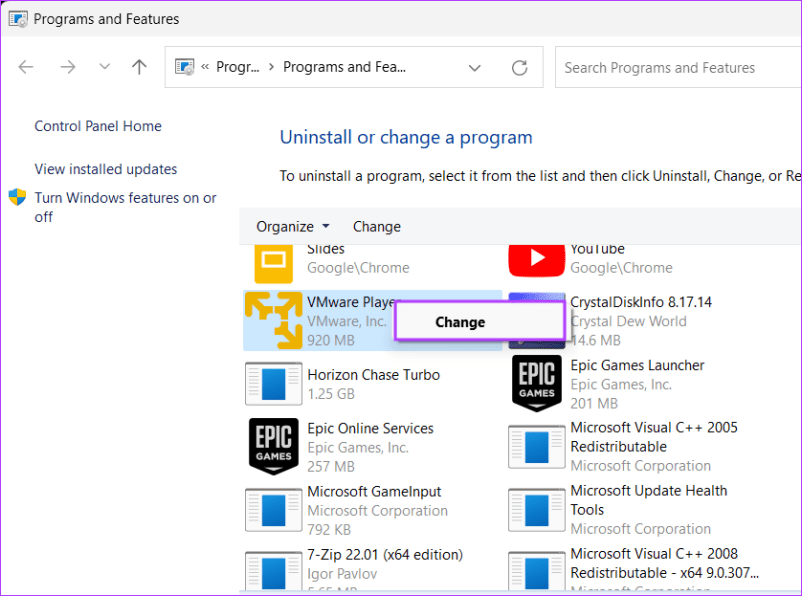802x596 pixels.
Task: Click the View installed updates link
Action: (104, 169)
